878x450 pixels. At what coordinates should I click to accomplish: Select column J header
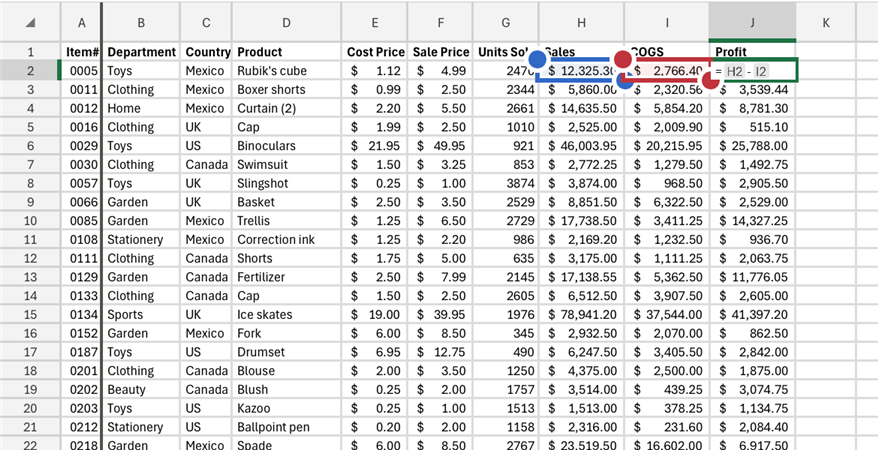click(x=752, y=22)
